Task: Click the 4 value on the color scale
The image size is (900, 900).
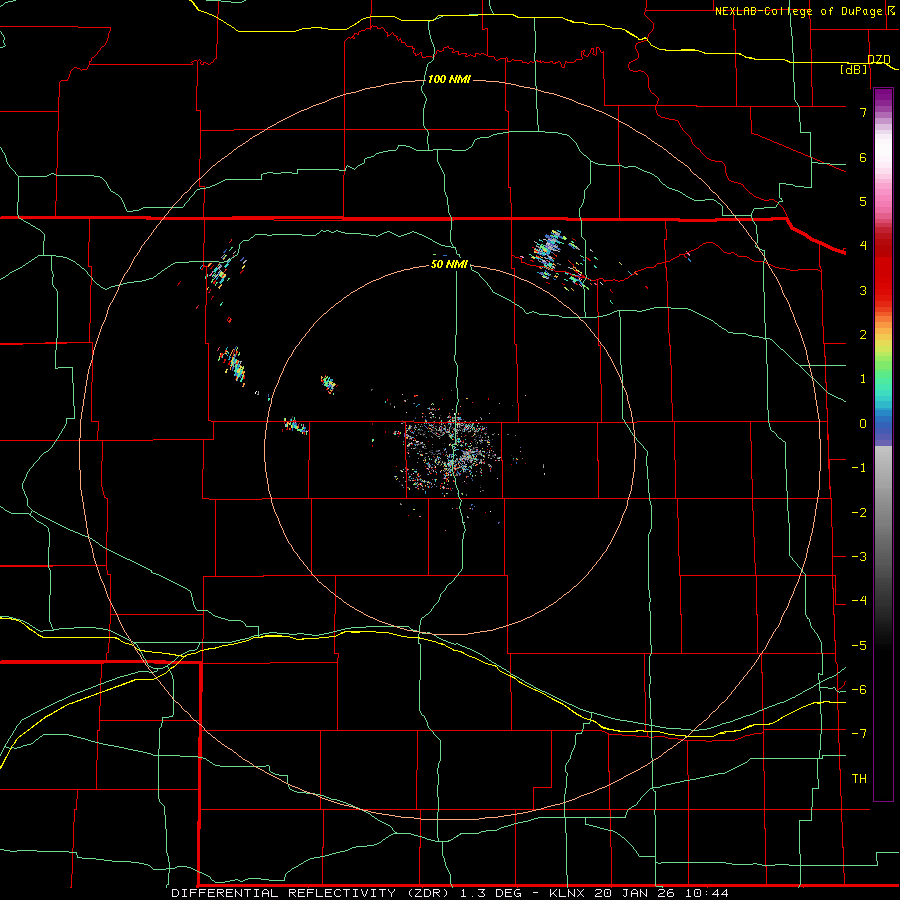Action: (863, 246)
